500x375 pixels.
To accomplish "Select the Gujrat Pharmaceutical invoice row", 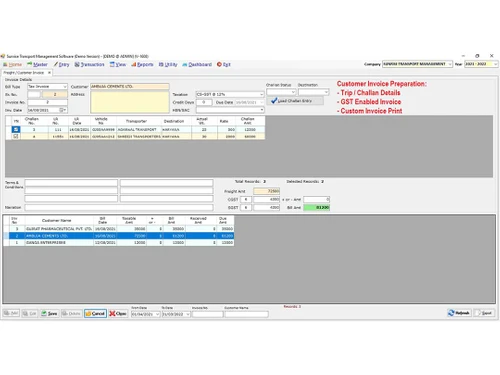I will (119, 229).
